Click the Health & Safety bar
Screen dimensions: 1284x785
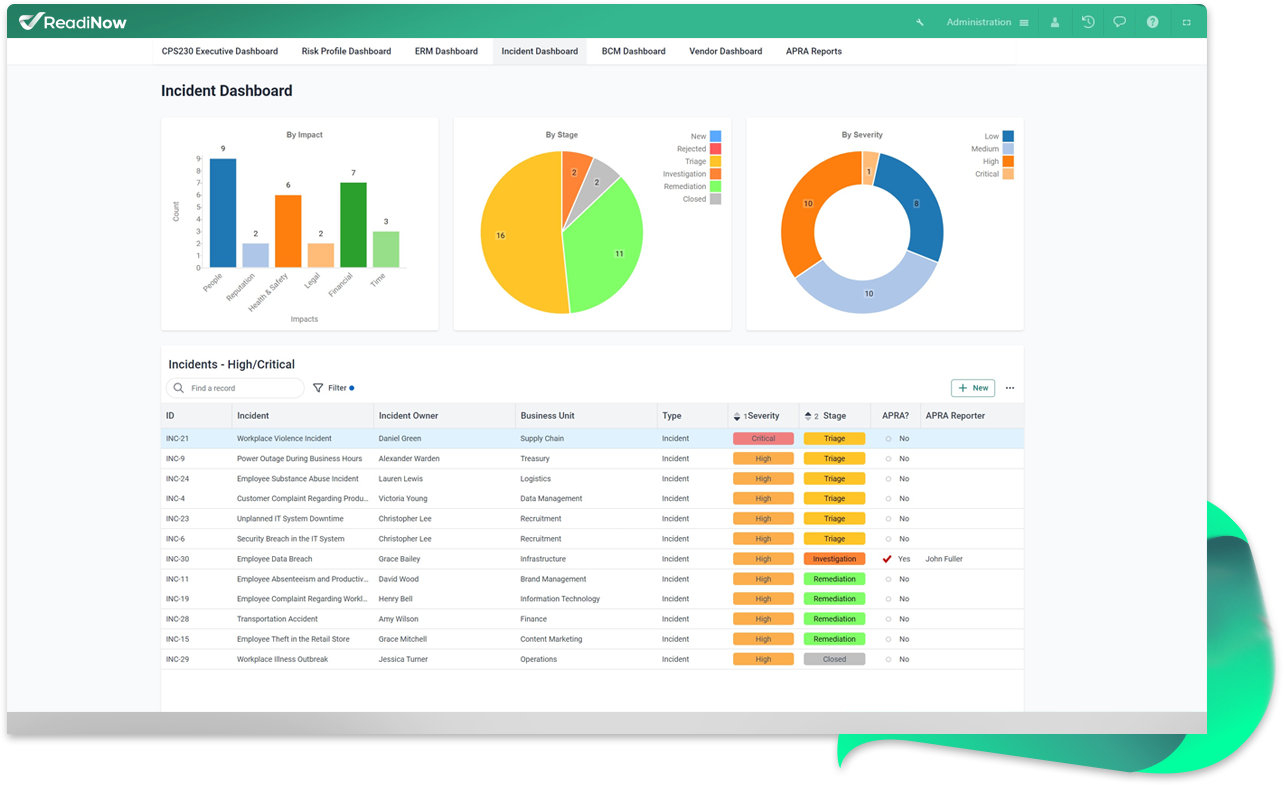288,231
